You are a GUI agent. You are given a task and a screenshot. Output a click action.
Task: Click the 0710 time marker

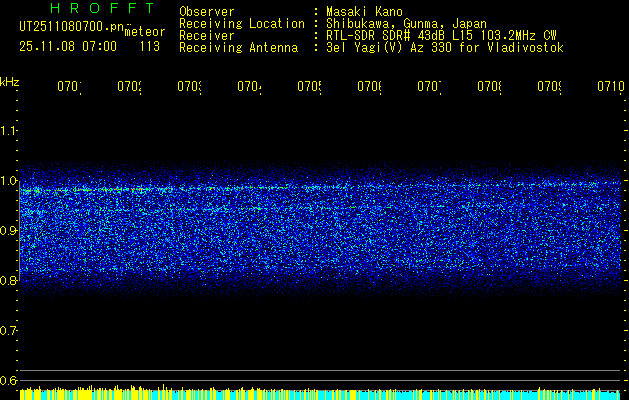point(611,87)
